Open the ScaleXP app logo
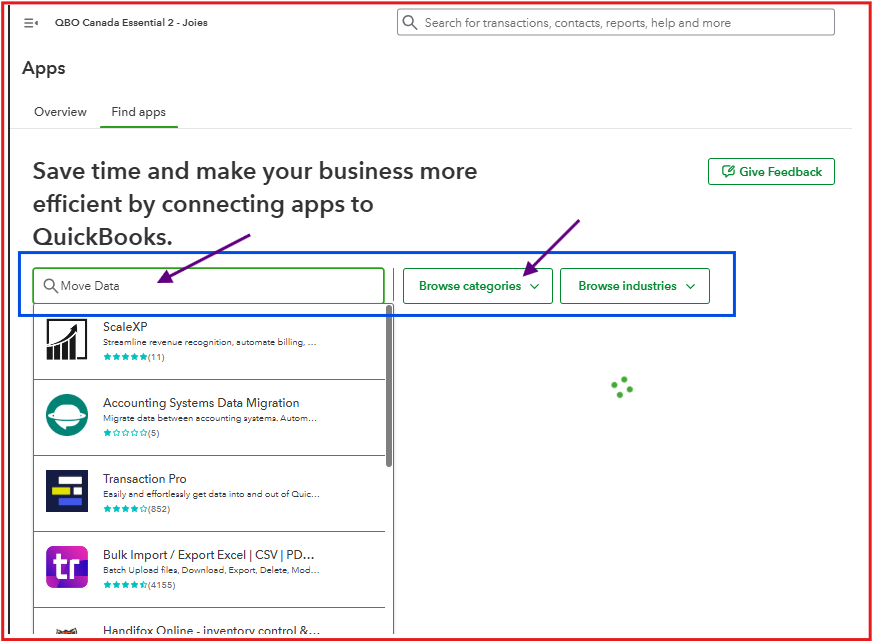The image size is (872, 641). [67, 339]
